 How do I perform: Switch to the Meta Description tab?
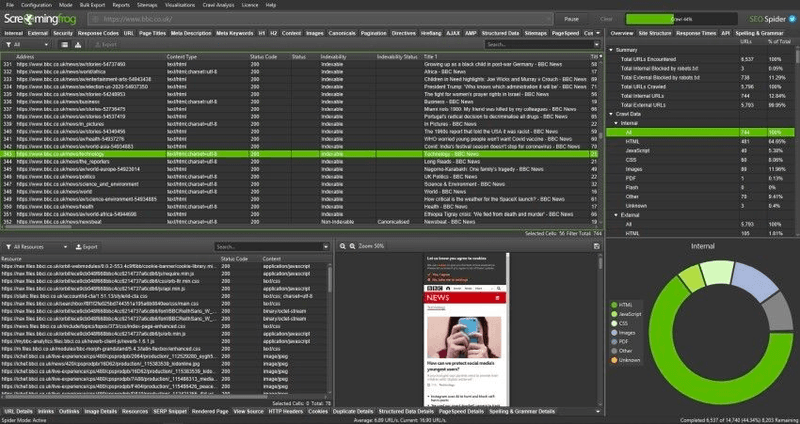tap(191, 33)
